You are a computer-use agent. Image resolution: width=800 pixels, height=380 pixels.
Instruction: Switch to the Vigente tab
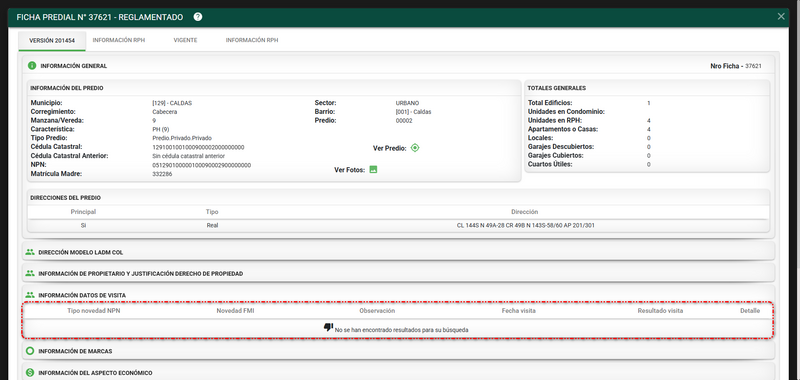(185, 40)
